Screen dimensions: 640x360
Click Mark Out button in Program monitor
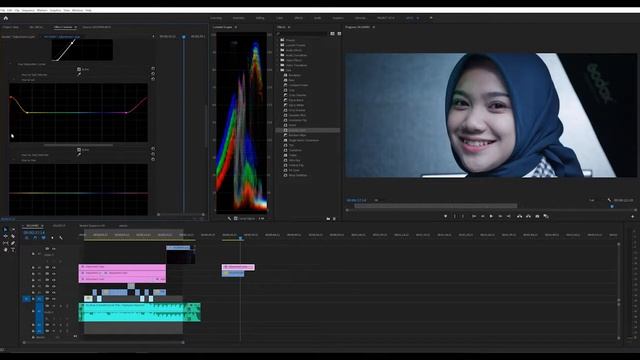tap(463, 216)
